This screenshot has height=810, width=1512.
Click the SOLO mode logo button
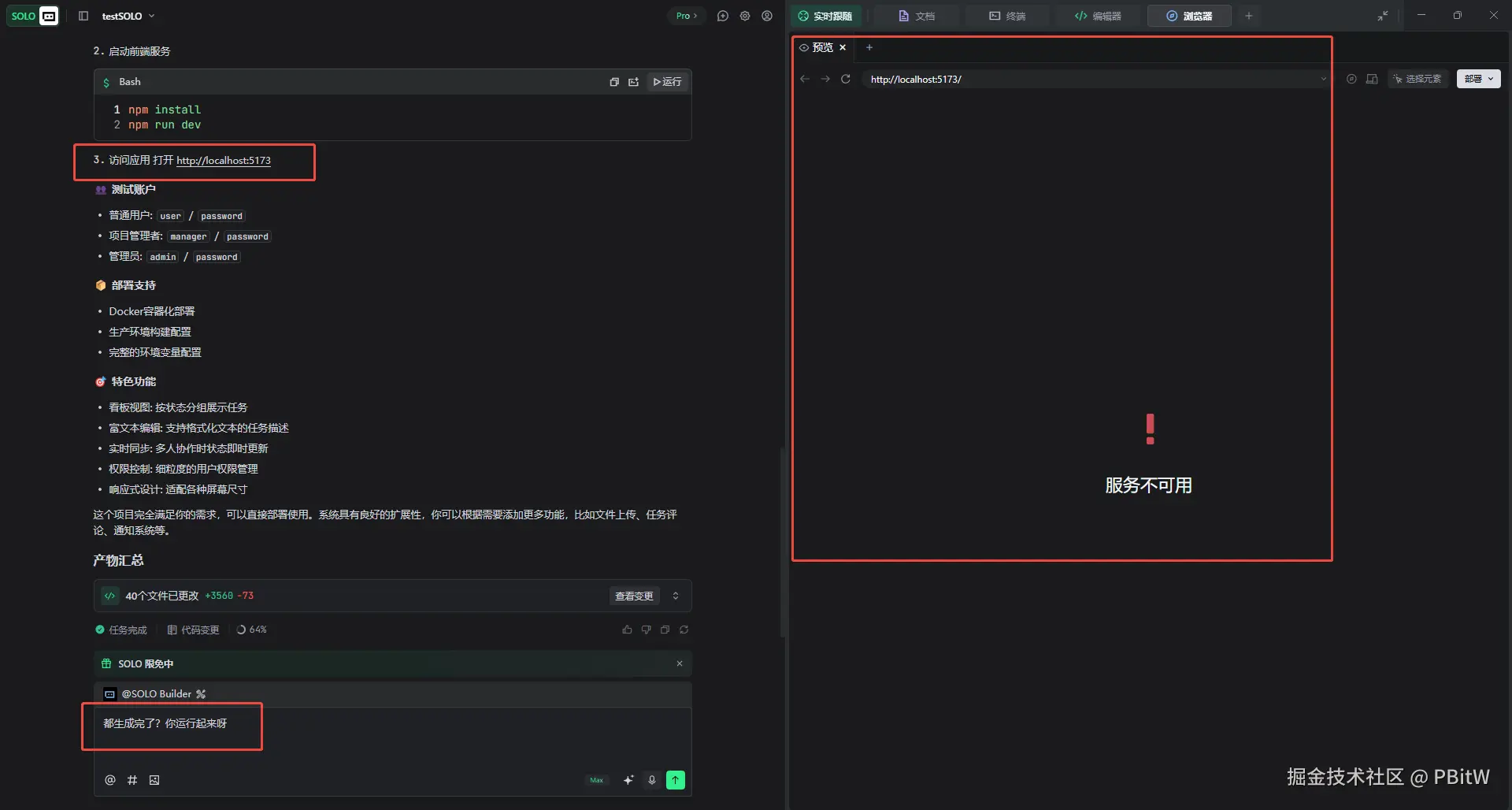[x=34, y=16]
